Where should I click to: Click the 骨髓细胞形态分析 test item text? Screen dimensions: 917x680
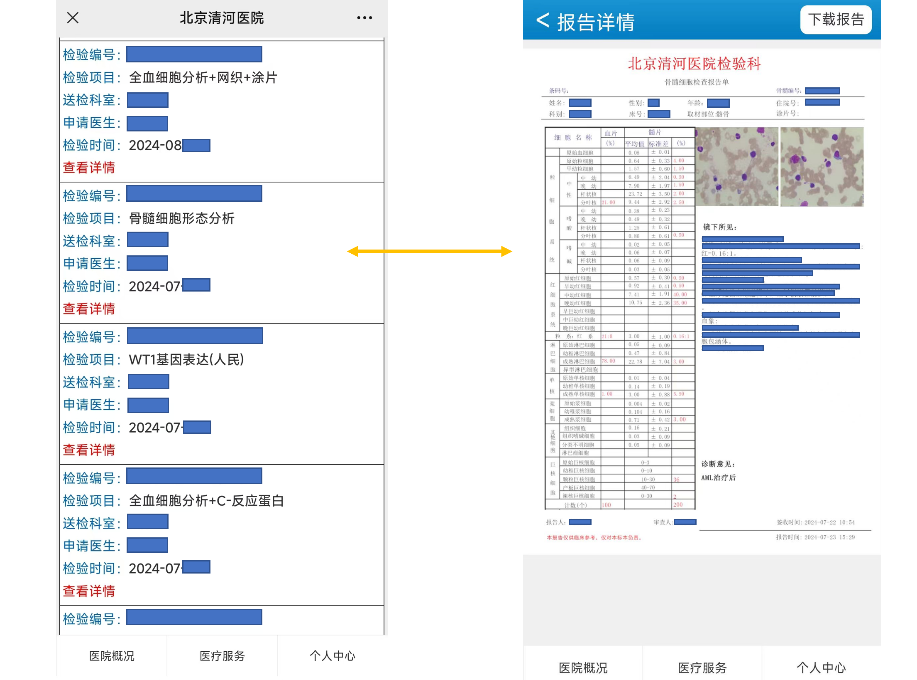pyautogui.click(x=182, y=218)
